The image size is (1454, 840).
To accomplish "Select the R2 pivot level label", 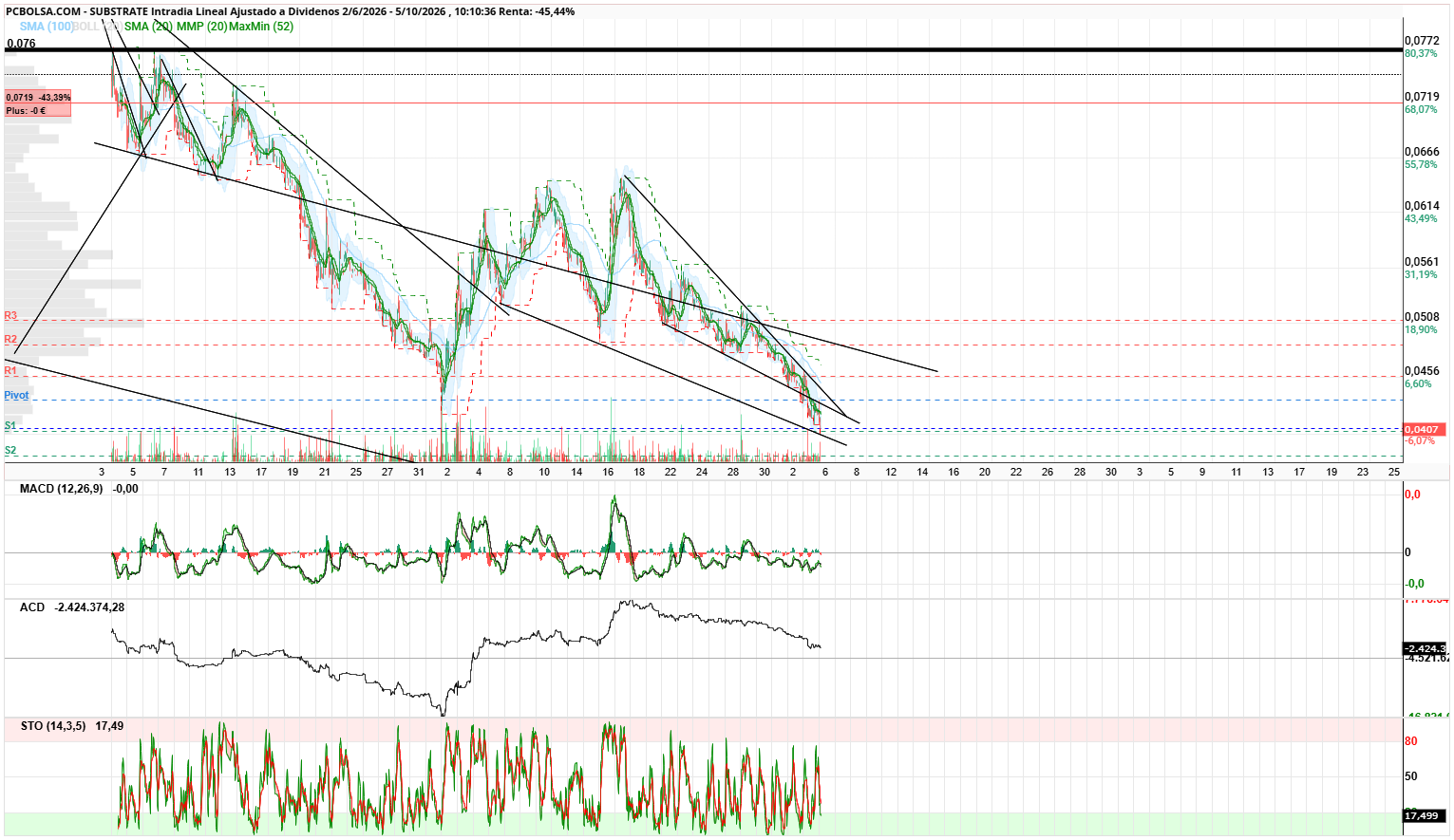I will click(x=10, y=340).
